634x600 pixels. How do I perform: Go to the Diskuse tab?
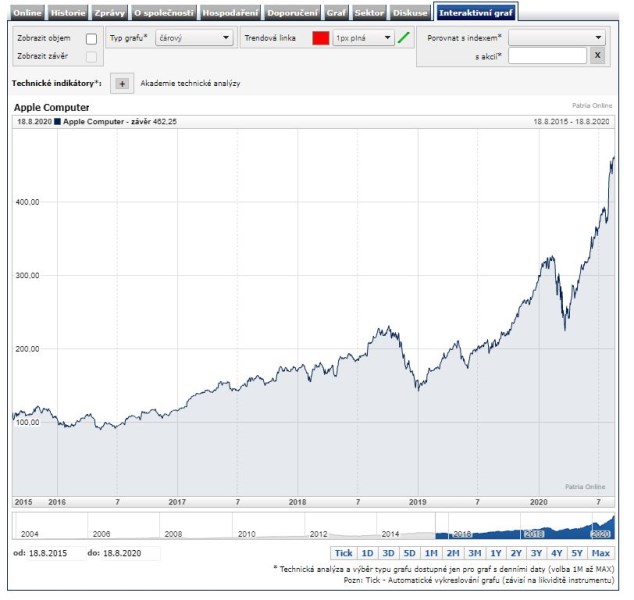410,13
